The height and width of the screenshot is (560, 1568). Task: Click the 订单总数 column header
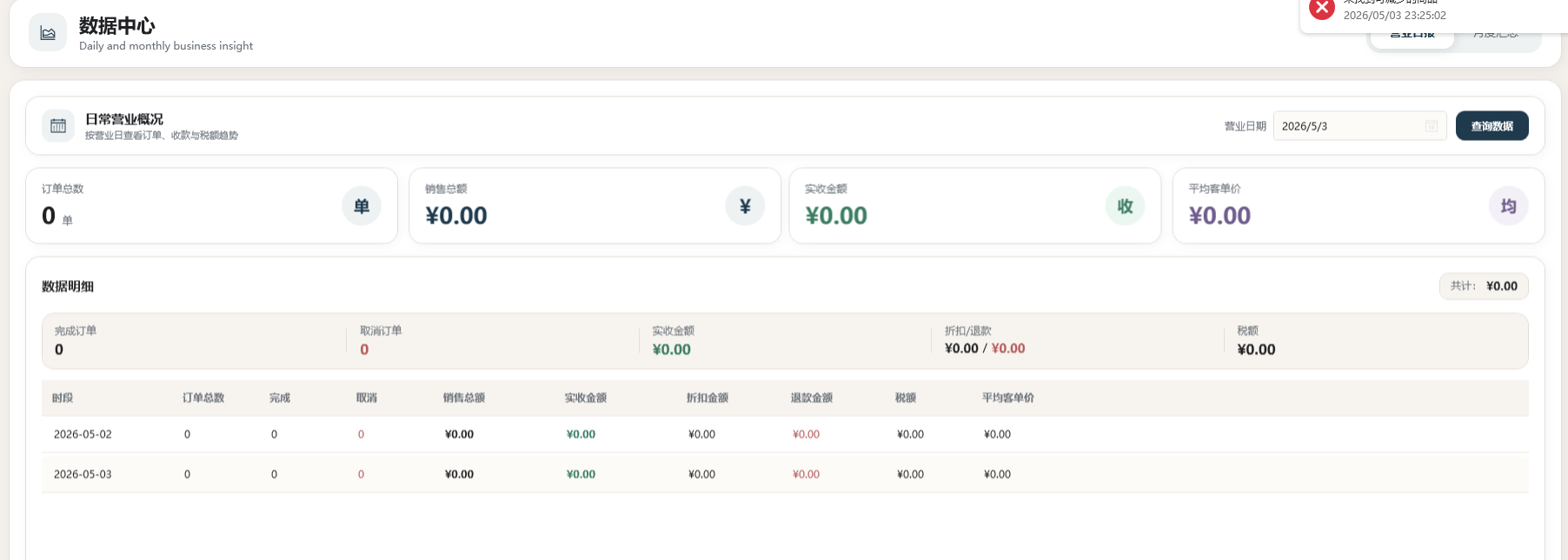[203, 398]
